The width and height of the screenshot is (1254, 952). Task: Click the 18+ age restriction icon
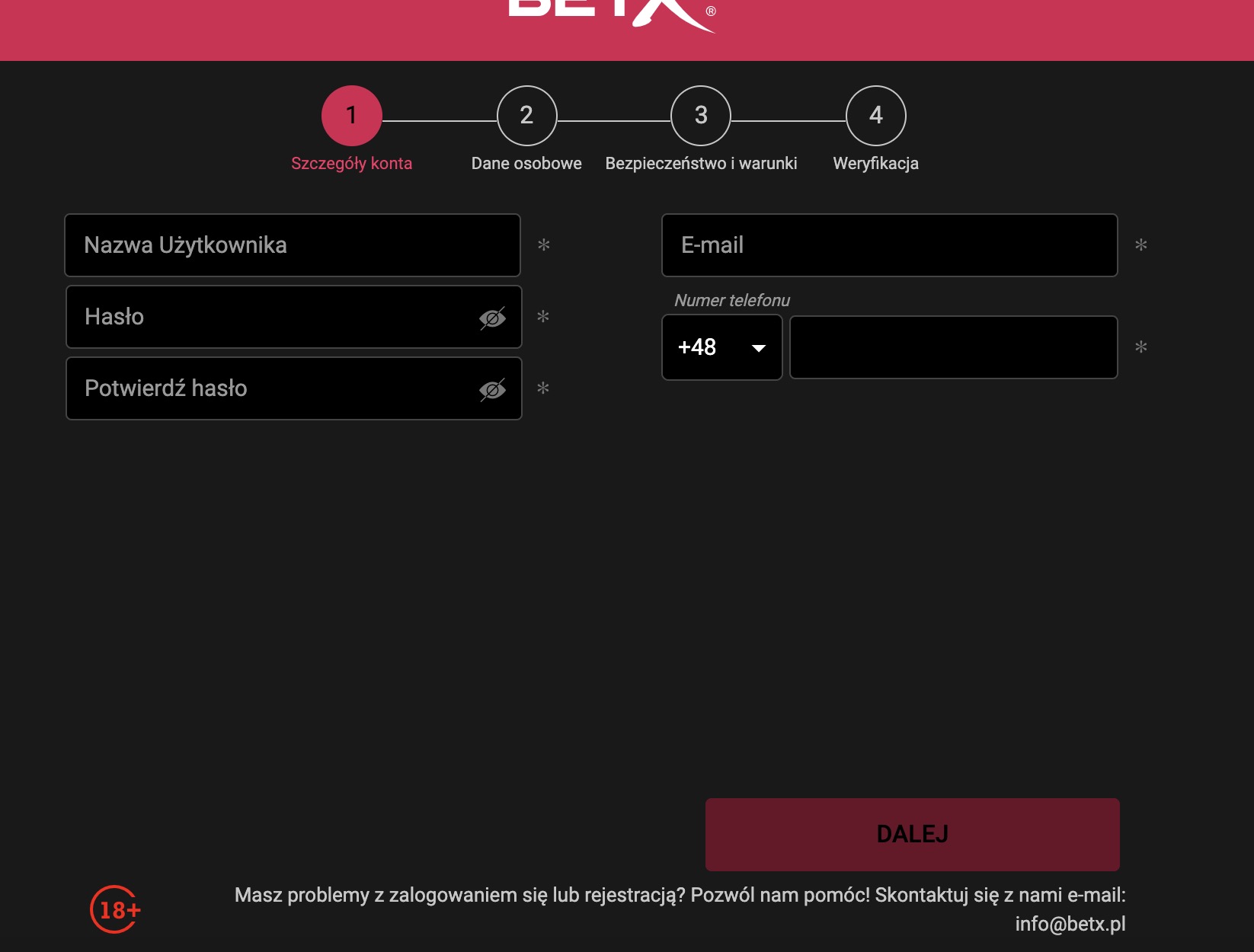(x=116, y=909)
